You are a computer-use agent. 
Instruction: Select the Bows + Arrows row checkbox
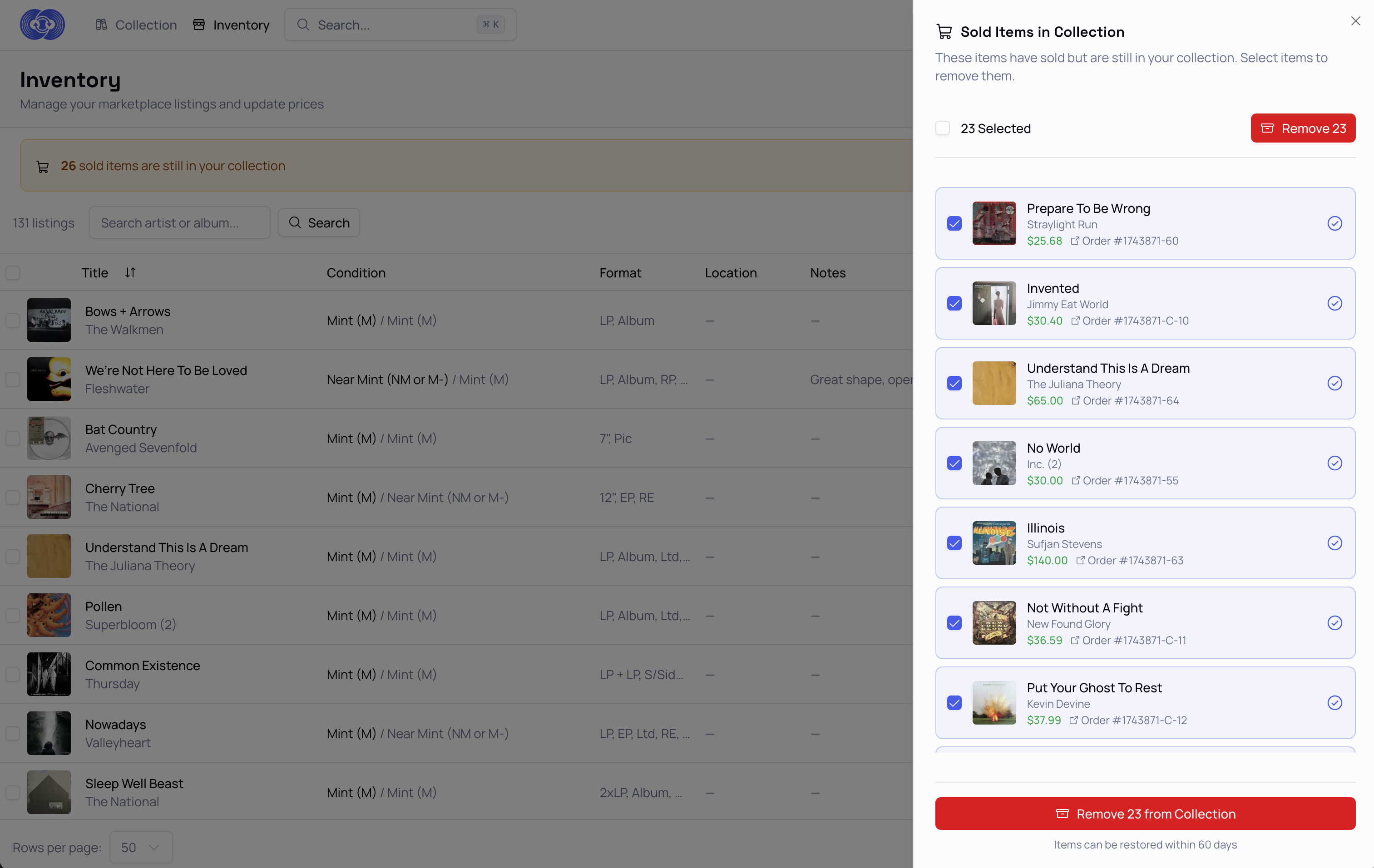pos(13,321)
